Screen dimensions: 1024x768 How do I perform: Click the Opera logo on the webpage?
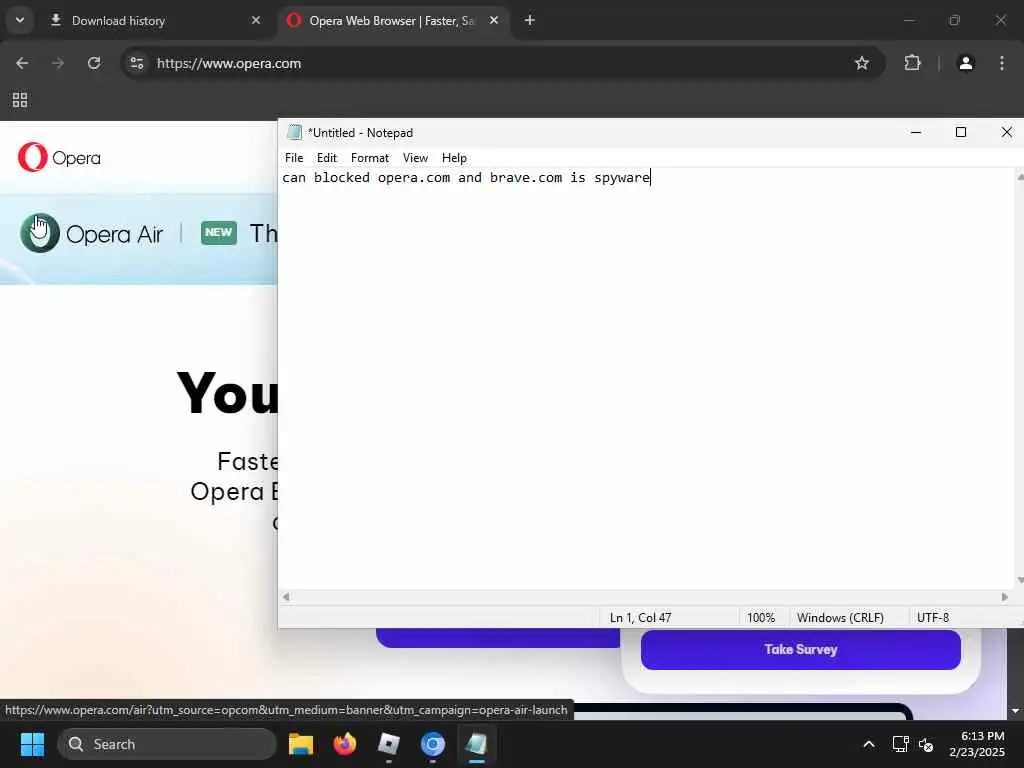59,157
